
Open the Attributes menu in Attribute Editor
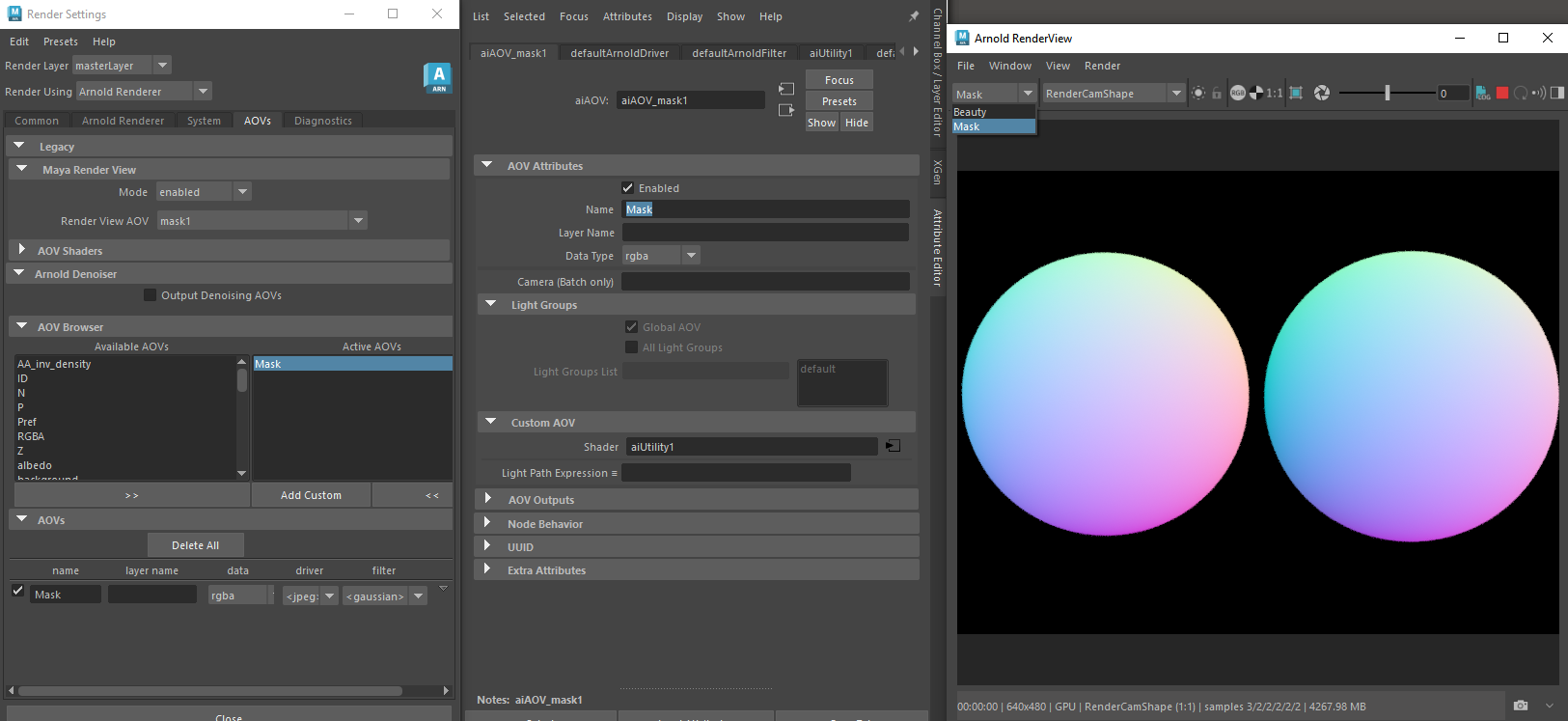click(627, 16)
